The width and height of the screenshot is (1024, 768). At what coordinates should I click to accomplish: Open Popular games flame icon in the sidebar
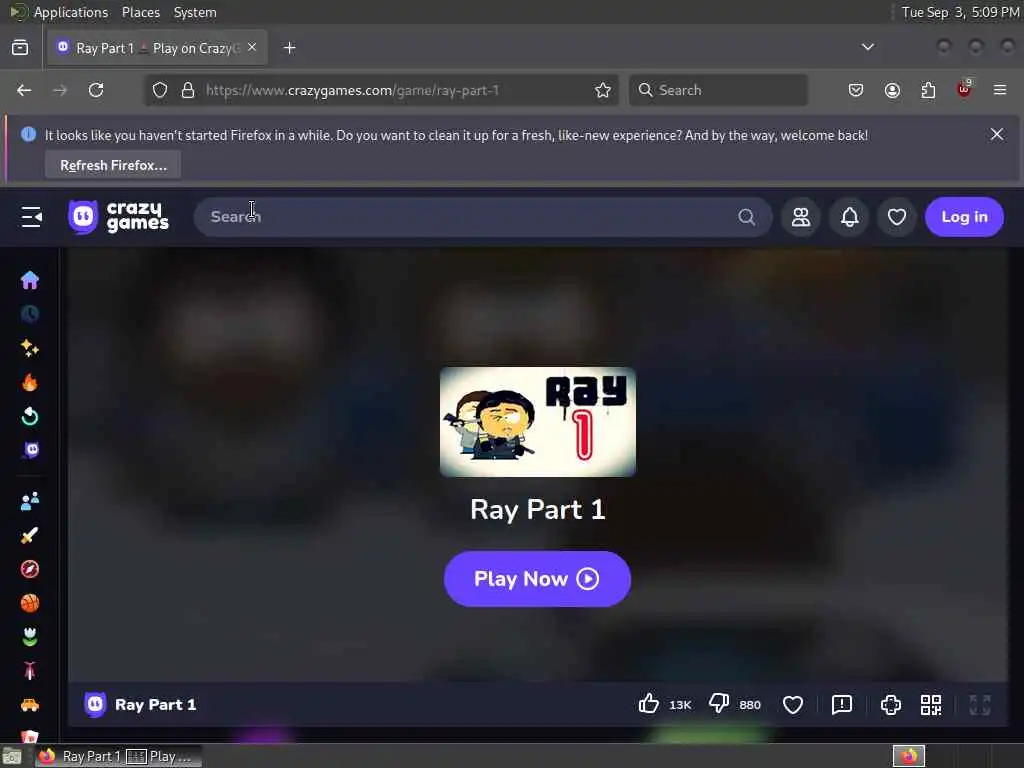[x=29, y=382]
